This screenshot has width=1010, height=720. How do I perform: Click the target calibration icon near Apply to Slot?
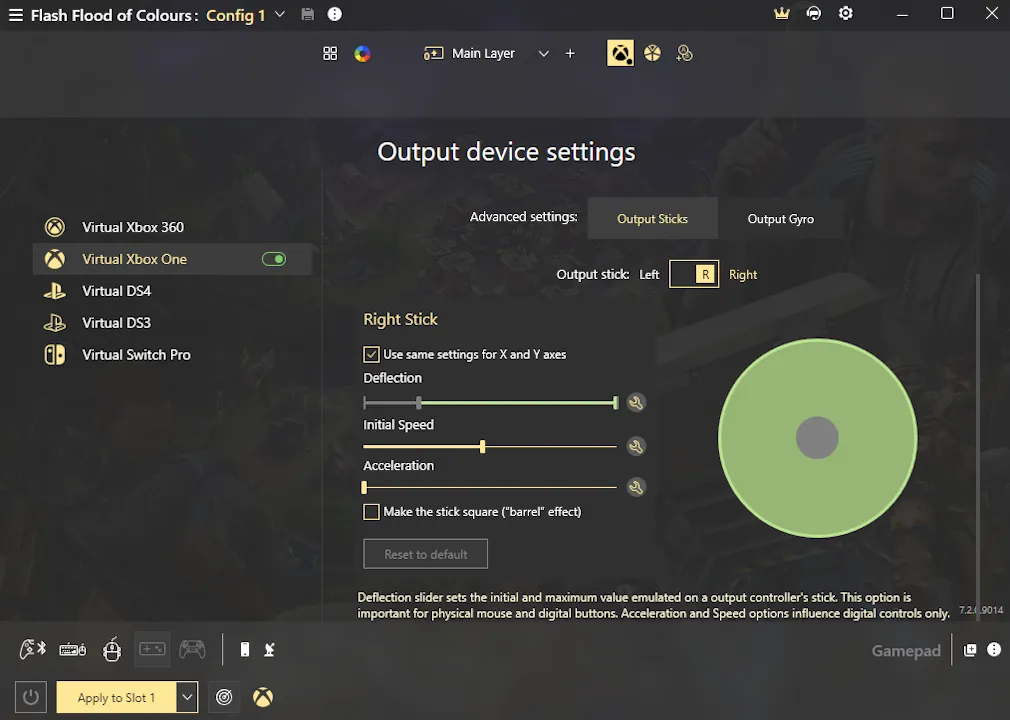click(x=224, y=697)
